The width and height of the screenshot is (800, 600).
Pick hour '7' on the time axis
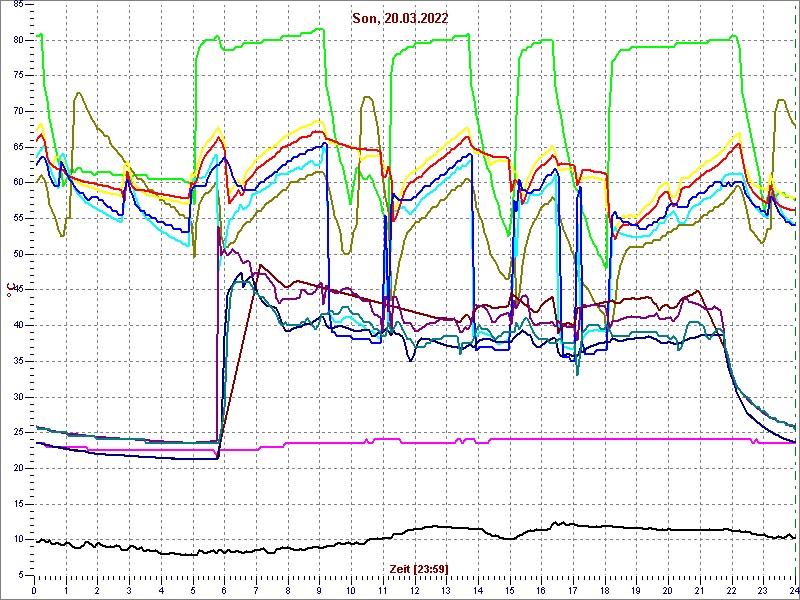pos(256,589)
